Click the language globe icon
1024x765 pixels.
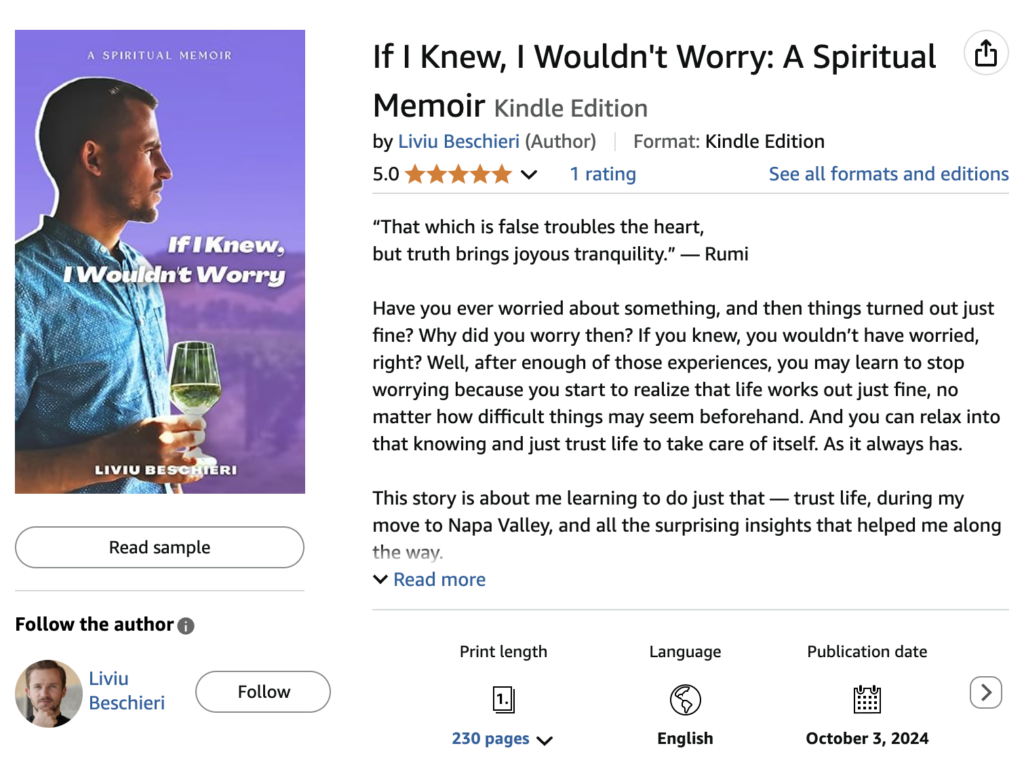point(685,699)
